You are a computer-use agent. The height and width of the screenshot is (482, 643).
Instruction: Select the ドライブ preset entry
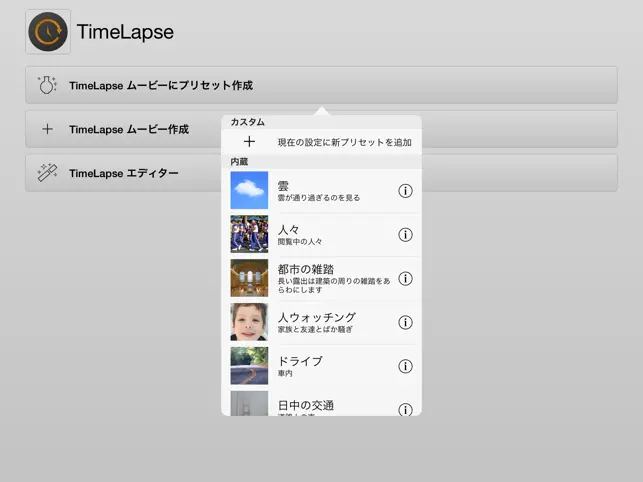322,366
